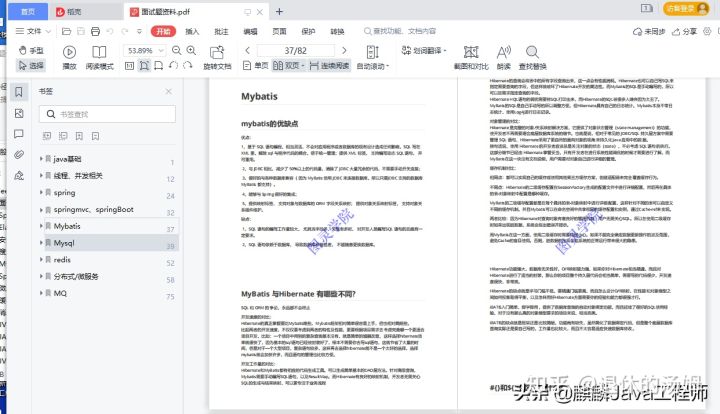This screenshot has width=720, height=414.
Task: Open the Rotate Document (旋转文档) tool
Action: tap(217, 58)
